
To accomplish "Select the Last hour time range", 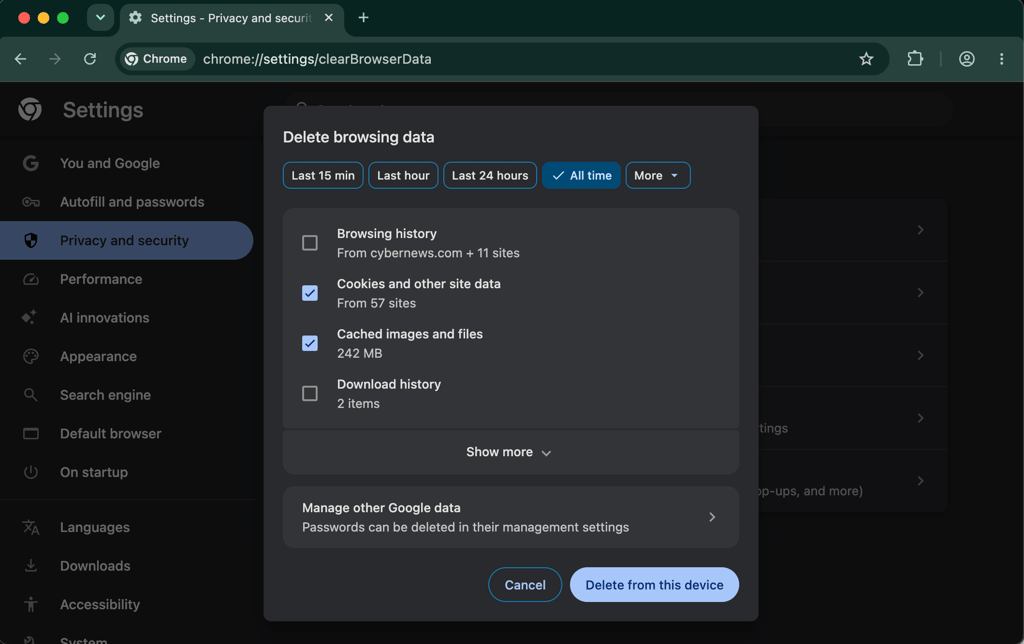I will coord(403,175).
